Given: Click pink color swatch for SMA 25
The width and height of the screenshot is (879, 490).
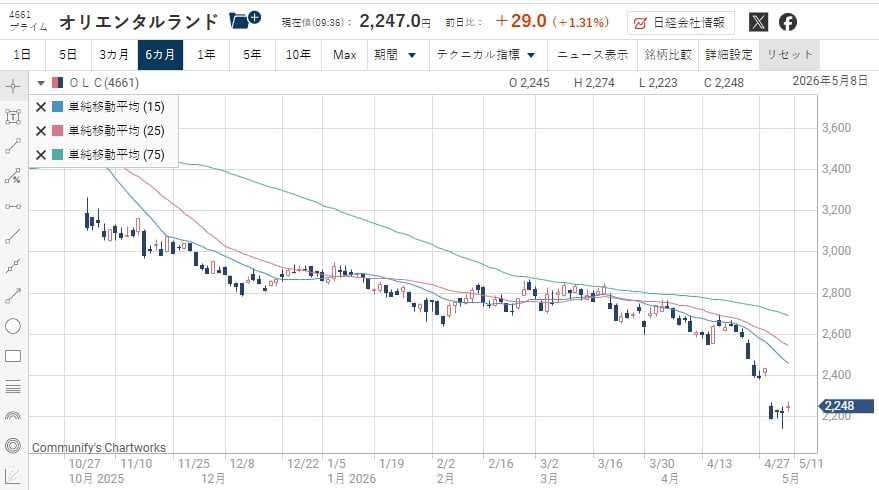Looking at the screenshot, I should click(57, 131).
